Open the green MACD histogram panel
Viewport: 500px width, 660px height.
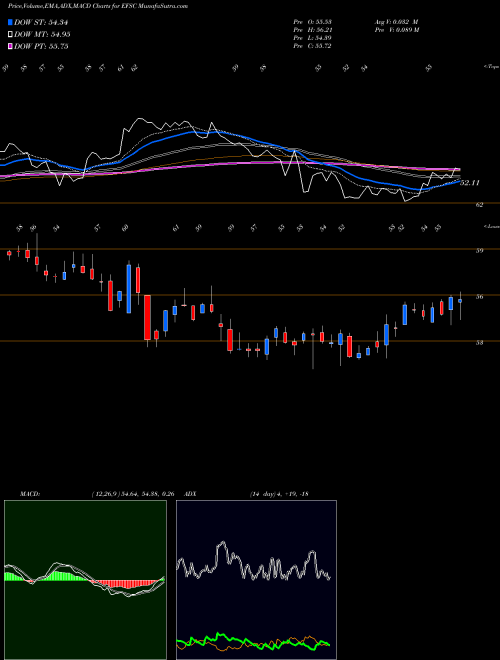click(85, 580)
